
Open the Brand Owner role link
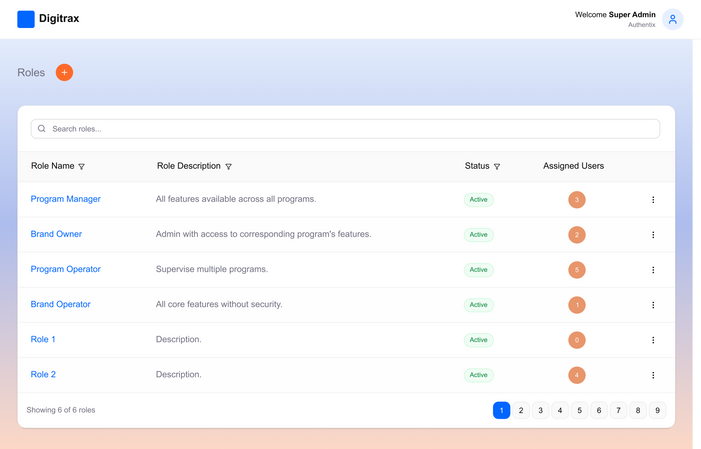pos(56,234)
